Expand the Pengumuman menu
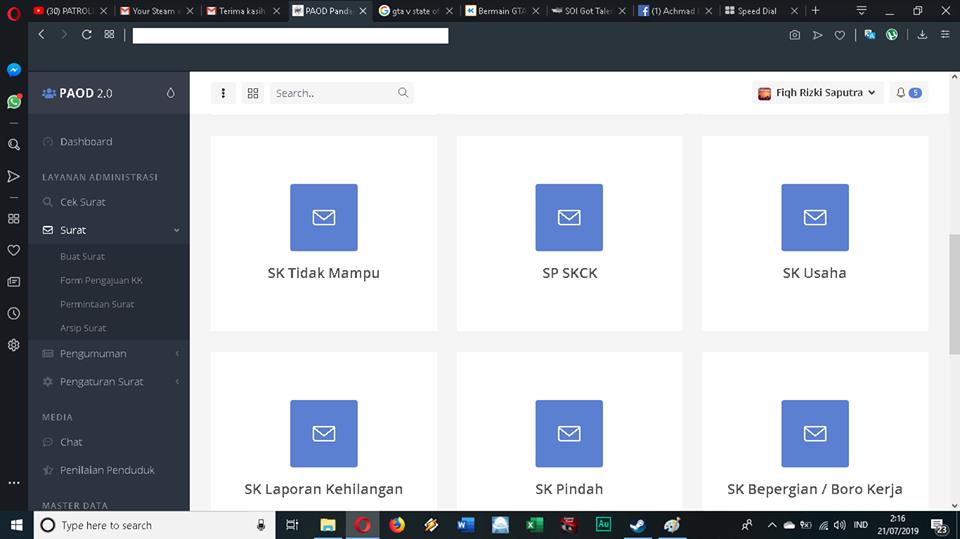 [109, 353]
